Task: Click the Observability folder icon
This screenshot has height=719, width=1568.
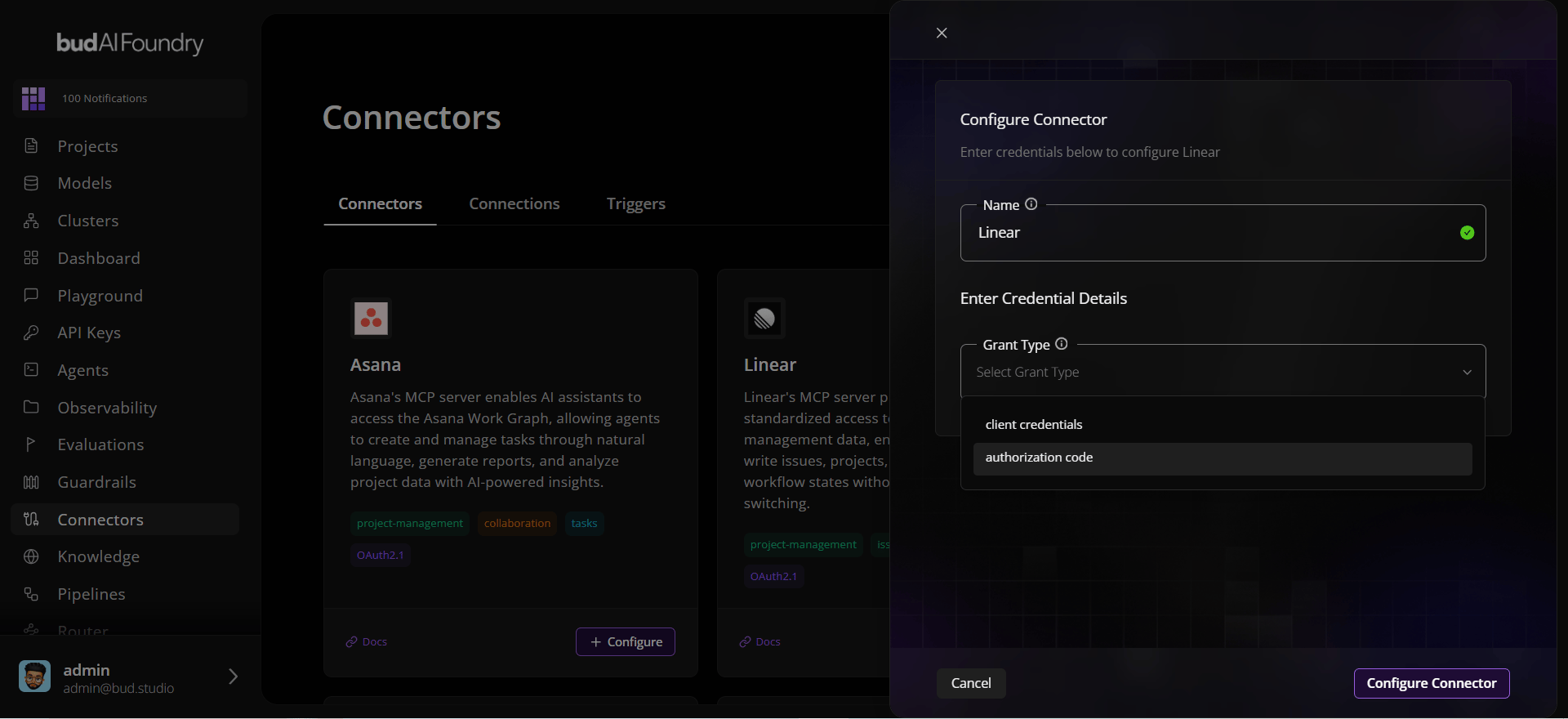Action: 31,407
